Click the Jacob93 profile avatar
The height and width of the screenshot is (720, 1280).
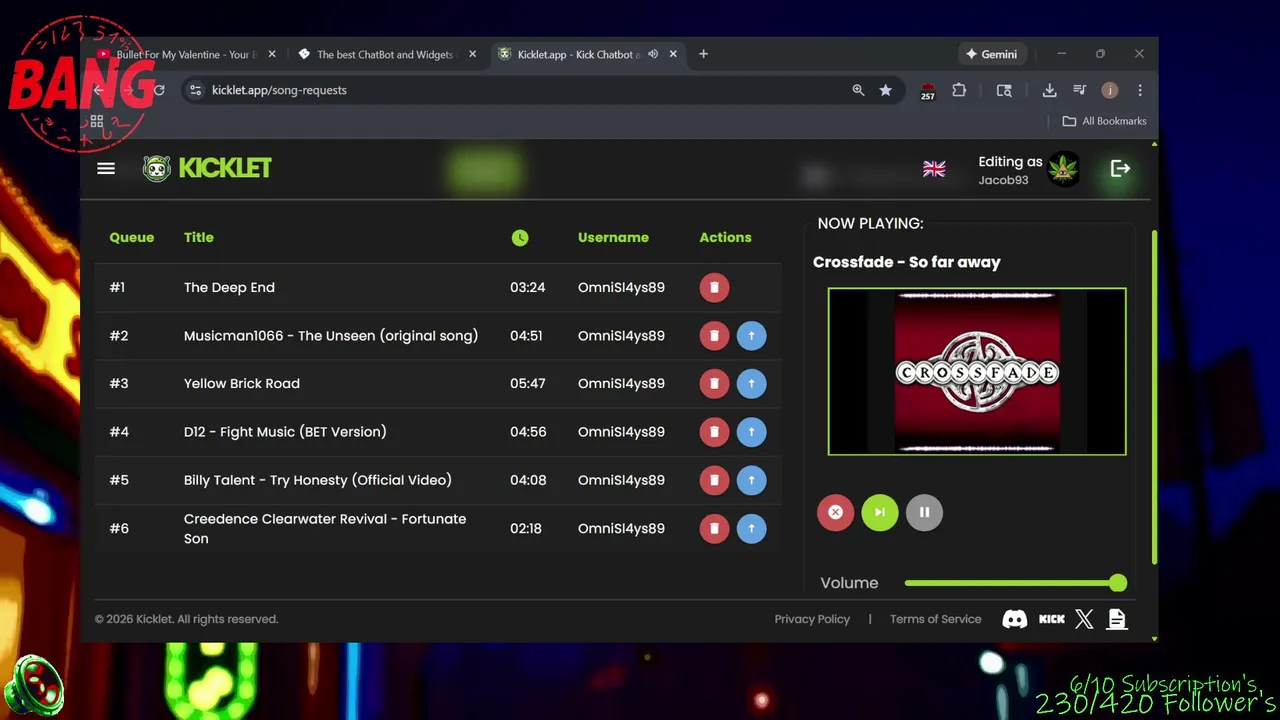point(1063,169)
